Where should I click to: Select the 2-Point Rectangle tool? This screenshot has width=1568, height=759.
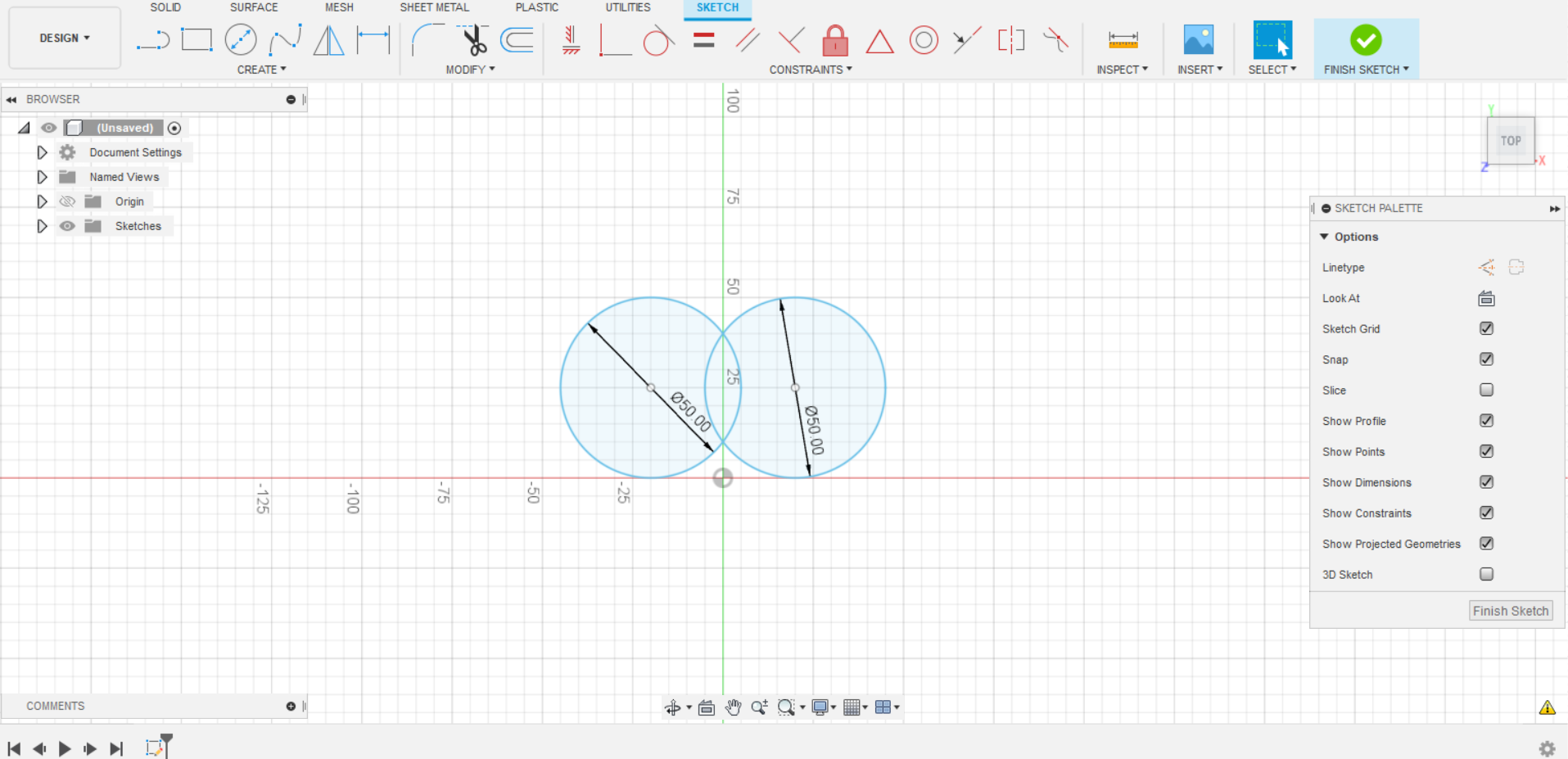pos(197,38)
